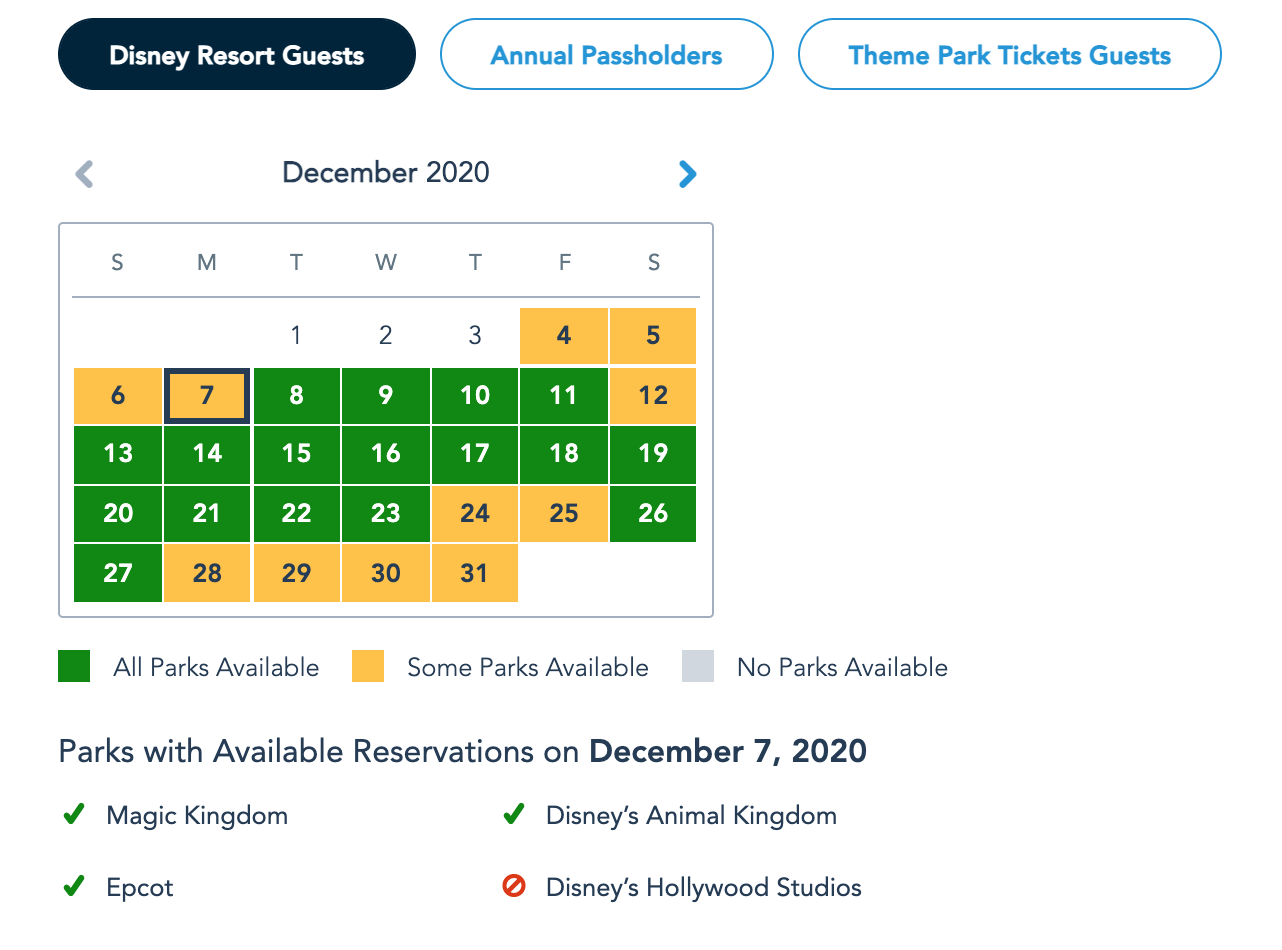The width and height of the screenshot is (1282, 950).
Task: Choose December 4 date cell
Action: point(564,336)
